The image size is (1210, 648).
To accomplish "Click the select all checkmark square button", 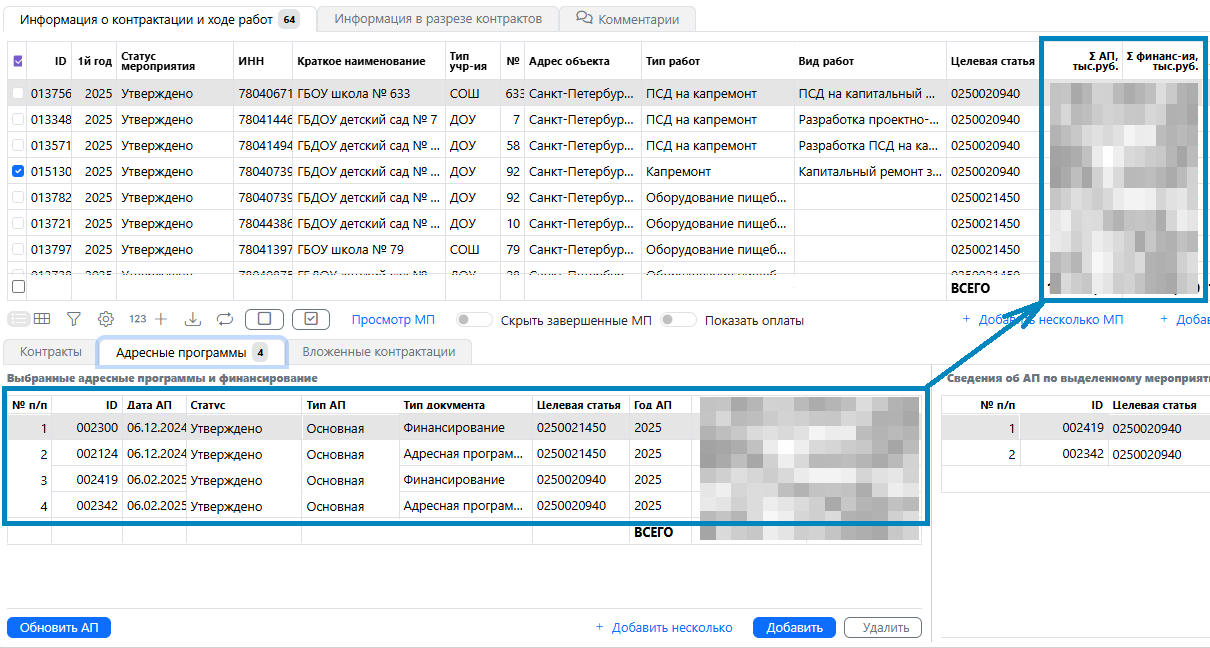I will (311, 319).
